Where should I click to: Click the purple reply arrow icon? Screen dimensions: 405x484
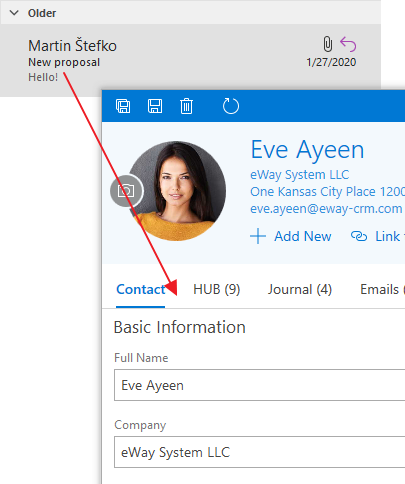coord(348,44)
